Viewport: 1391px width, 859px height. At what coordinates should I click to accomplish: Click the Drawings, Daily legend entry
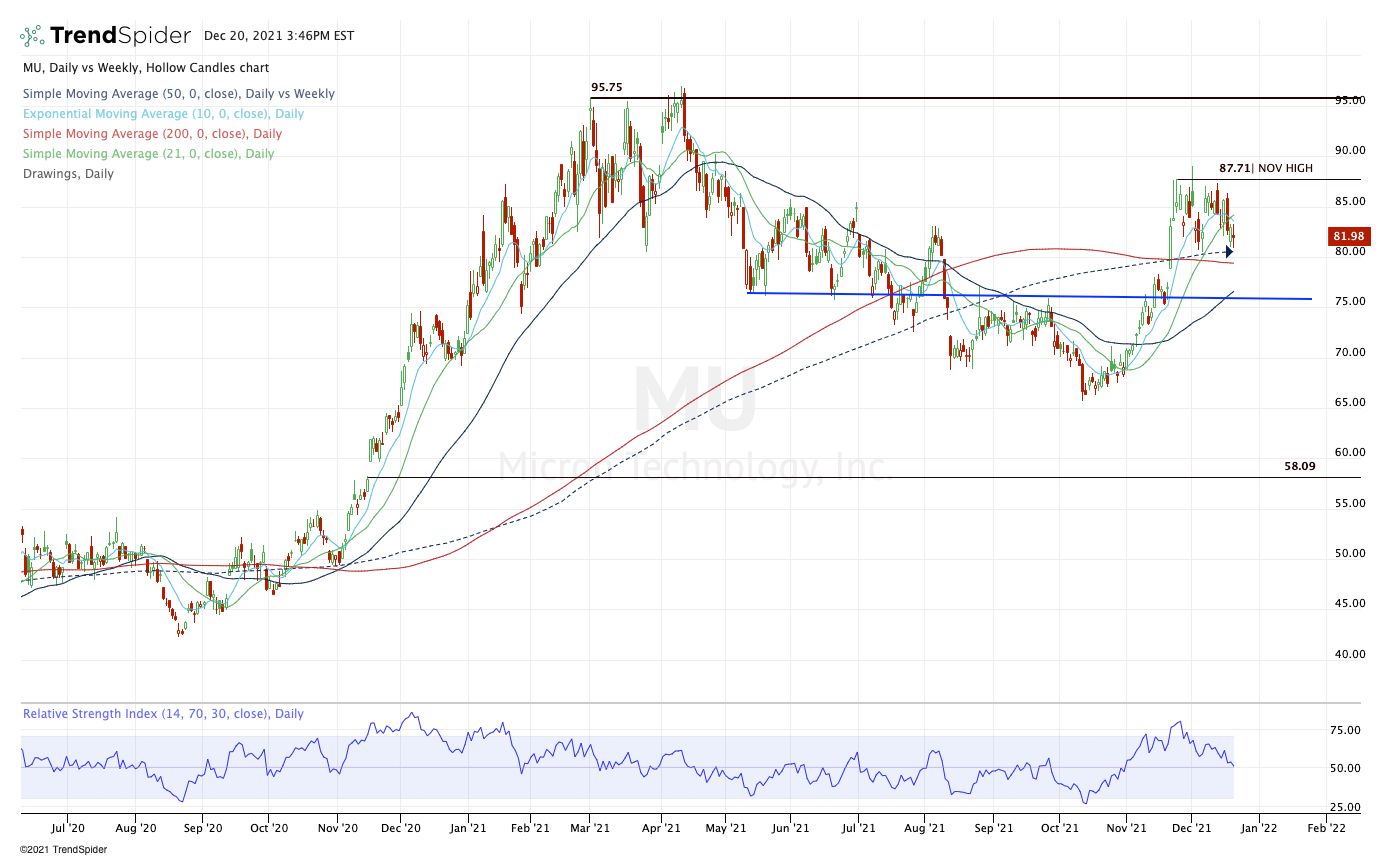68,174
